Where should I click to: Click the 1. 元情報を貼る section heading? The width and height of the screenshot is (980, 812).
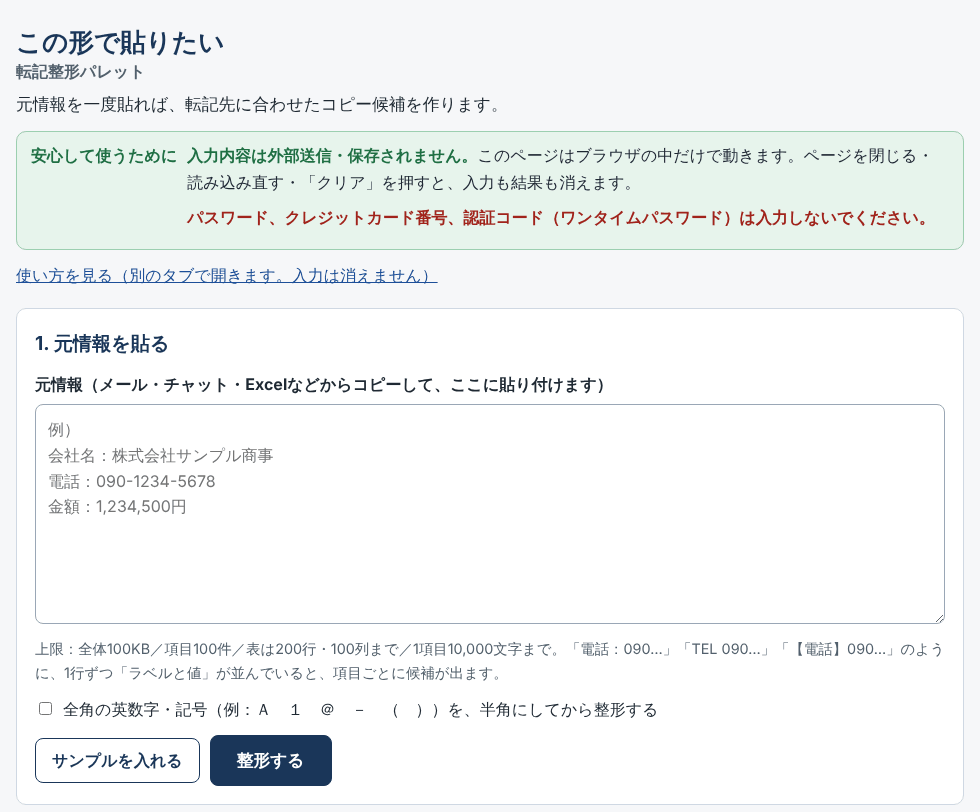[102, 344]
